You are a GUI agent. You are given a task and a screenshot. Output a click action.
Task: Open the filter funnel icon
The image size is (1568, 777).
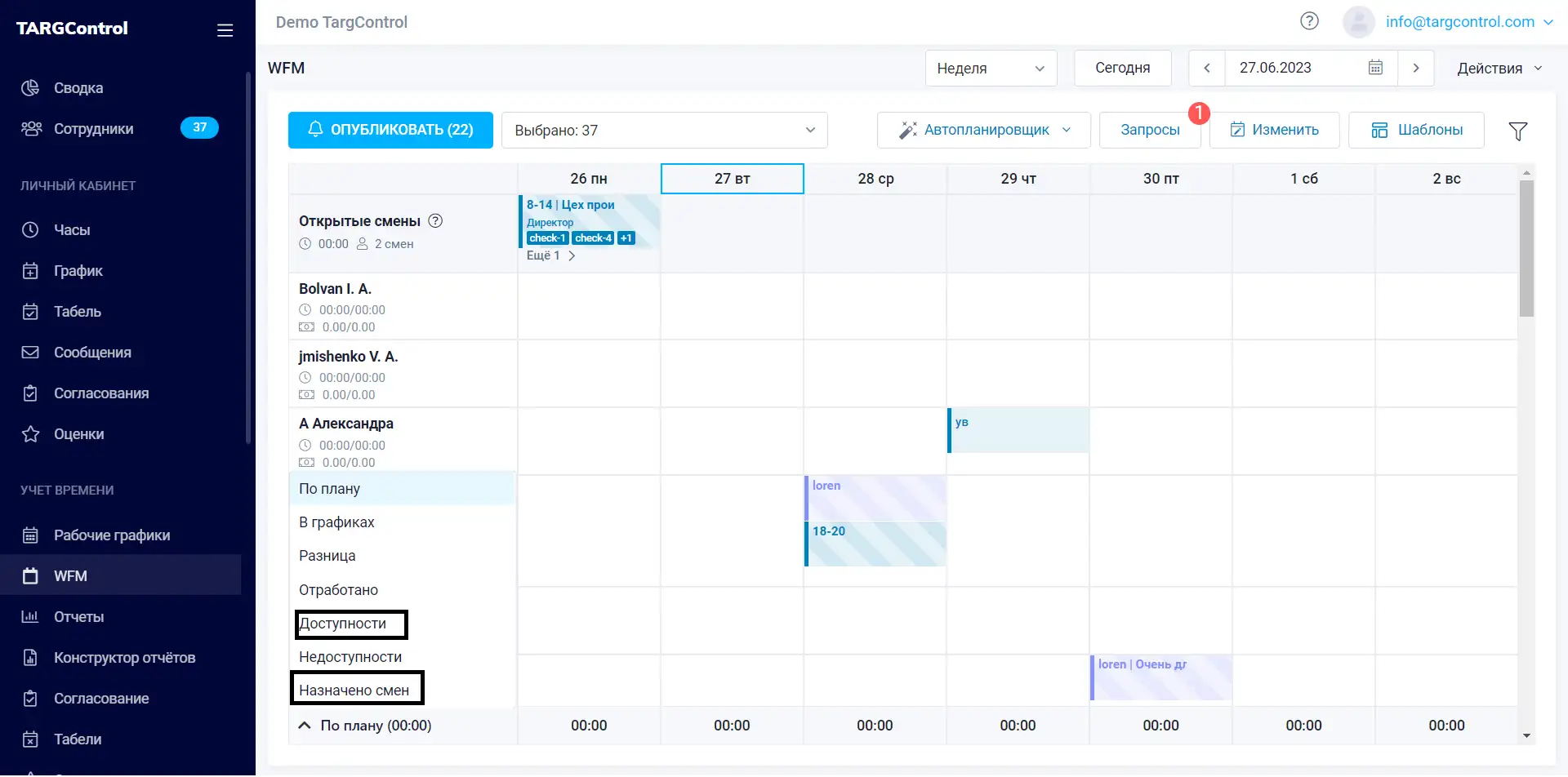coord(1517,131)
